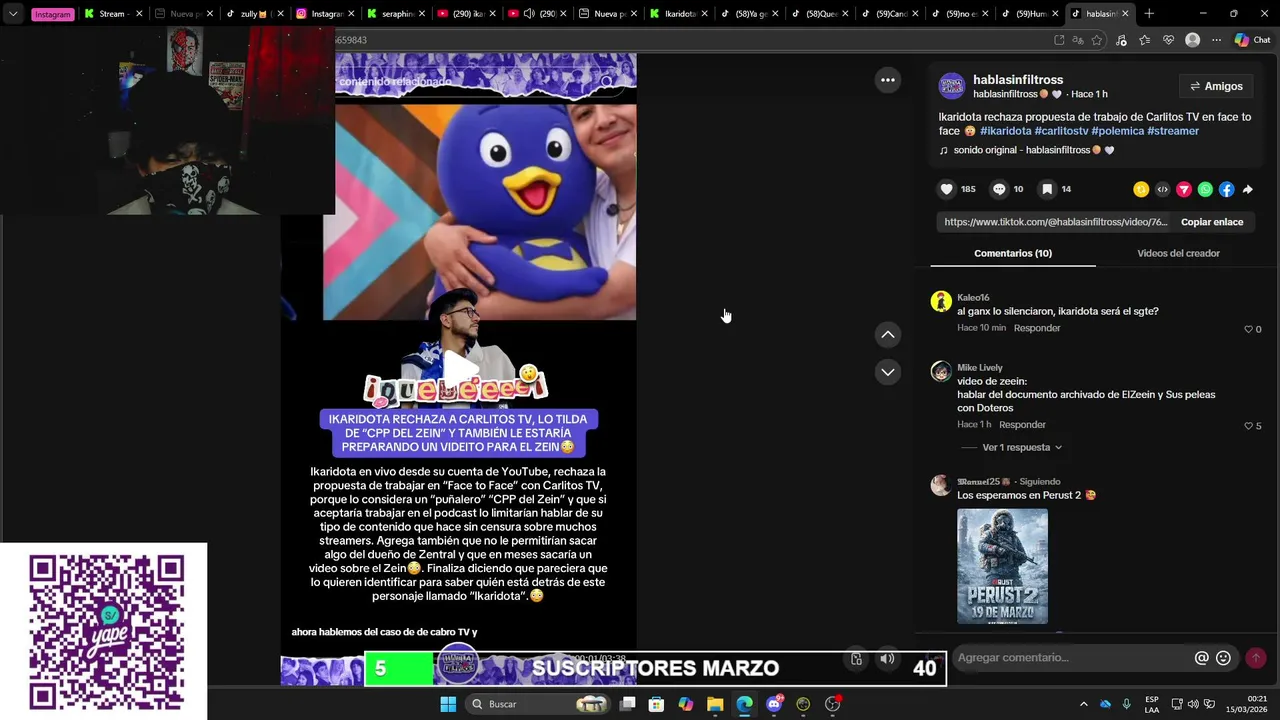Open the ESP LAA language switcher

(1152, 704)
